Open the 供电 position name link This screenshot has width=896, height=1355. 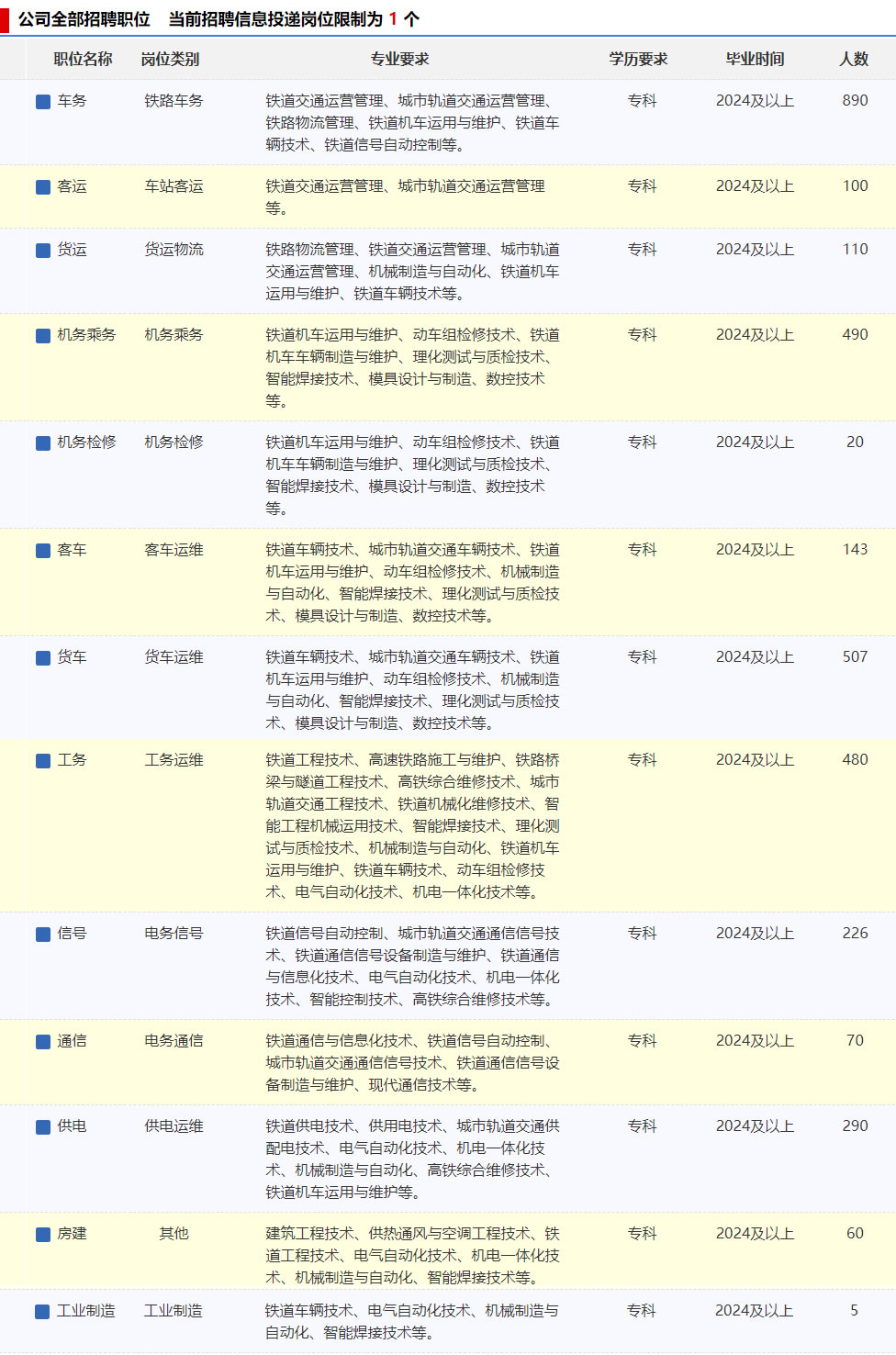pyautogui.click(x=72, y=1126)
